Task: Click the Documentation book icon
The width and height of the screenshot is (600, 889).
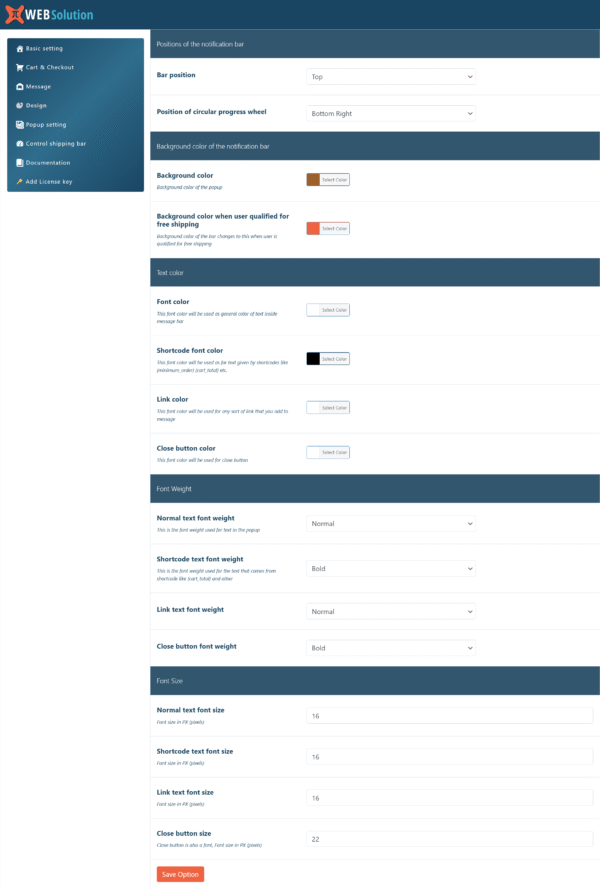Action: tap(19, 162)
